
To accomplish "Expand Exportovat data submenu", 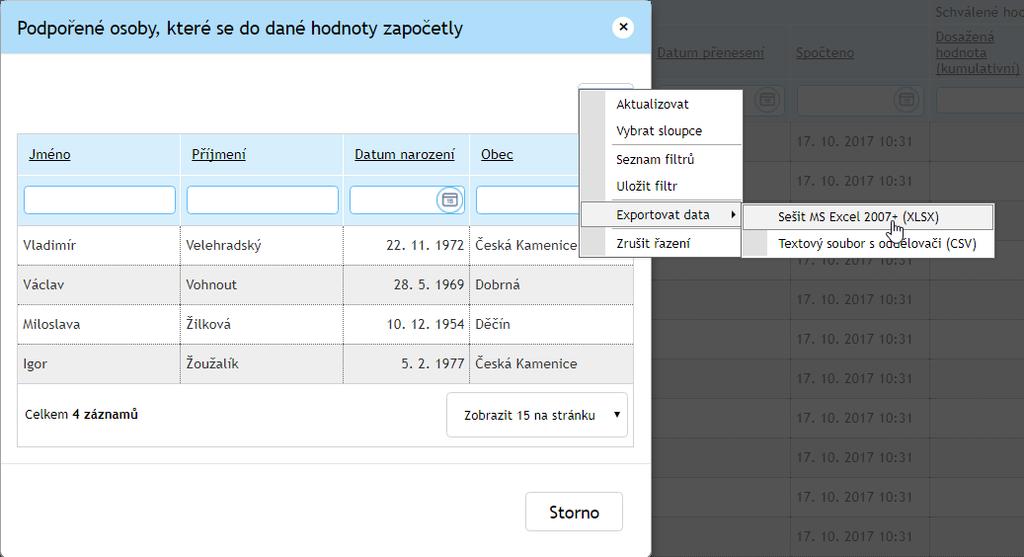I will click(x=661, y=215).
